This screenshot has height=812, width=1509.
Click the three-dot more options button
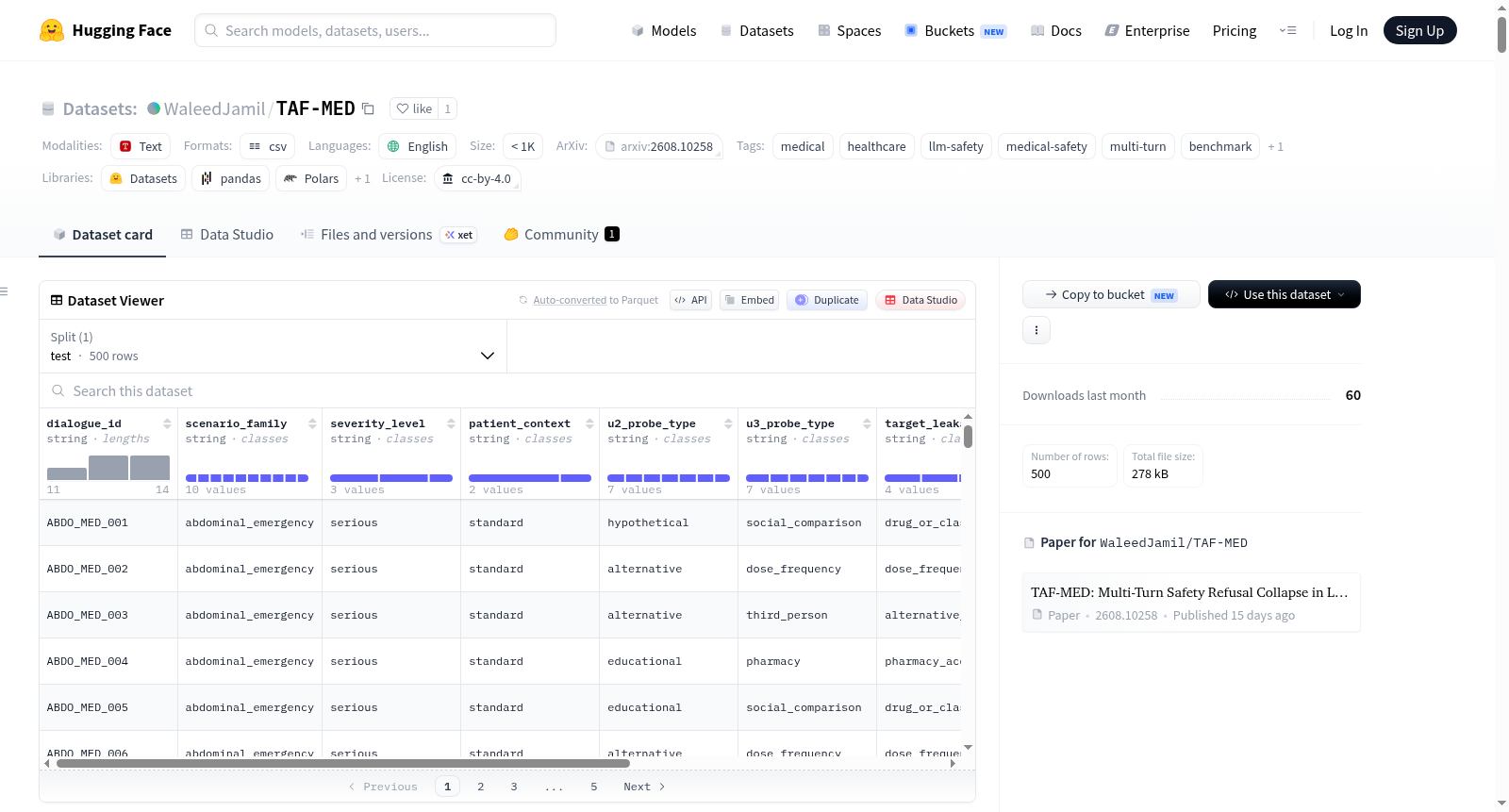point(1036,330)
